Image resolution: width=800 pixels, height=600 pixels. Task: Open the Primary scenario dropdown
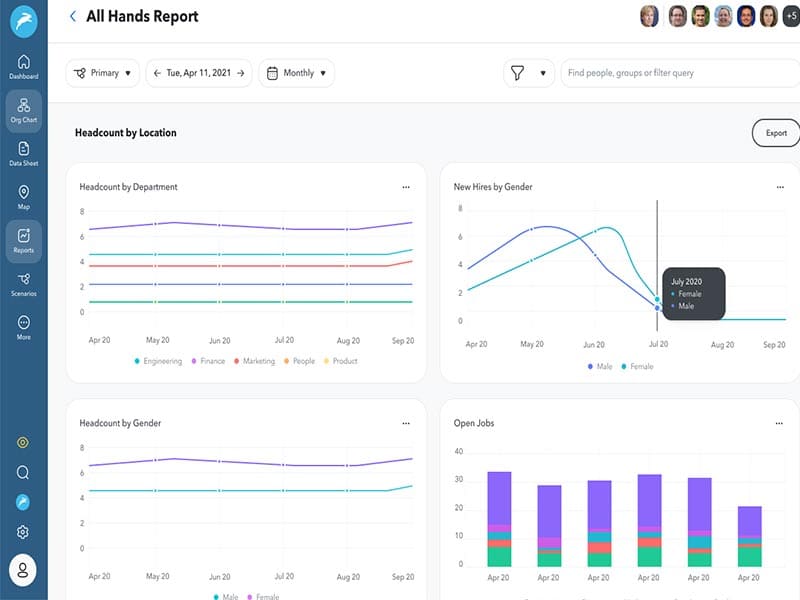tap(103, 73)
